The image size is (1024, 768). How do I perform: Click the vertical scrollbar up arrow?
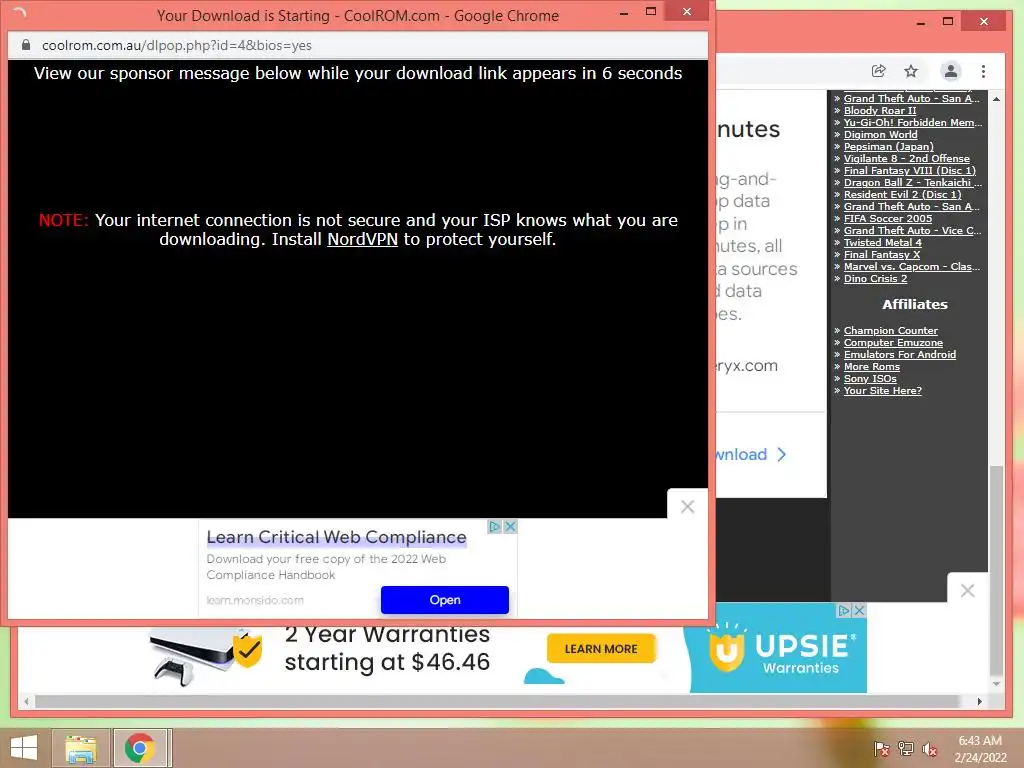pos(996,99)
